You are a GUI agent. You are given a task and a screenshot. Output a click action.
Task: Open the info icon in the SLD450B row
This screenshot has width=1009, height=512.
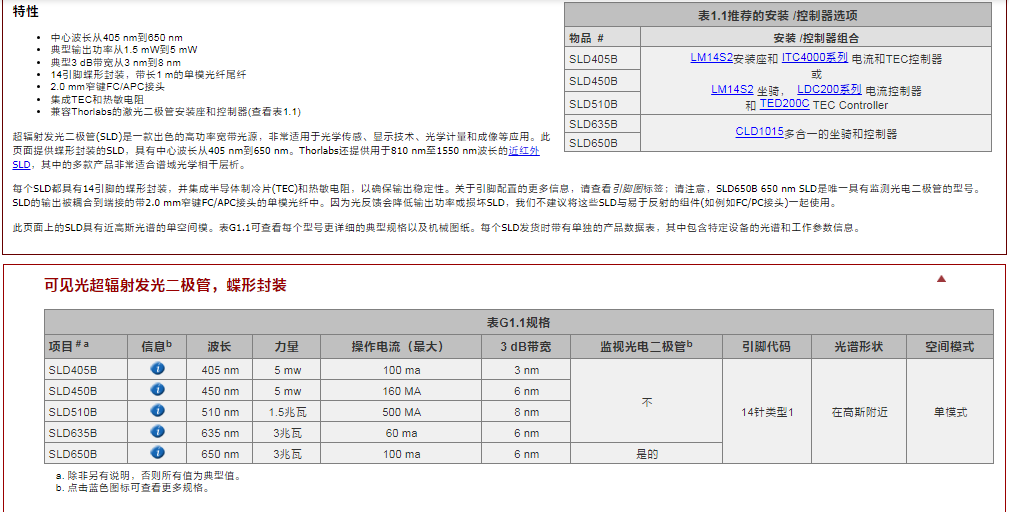[x=157, y=390]
